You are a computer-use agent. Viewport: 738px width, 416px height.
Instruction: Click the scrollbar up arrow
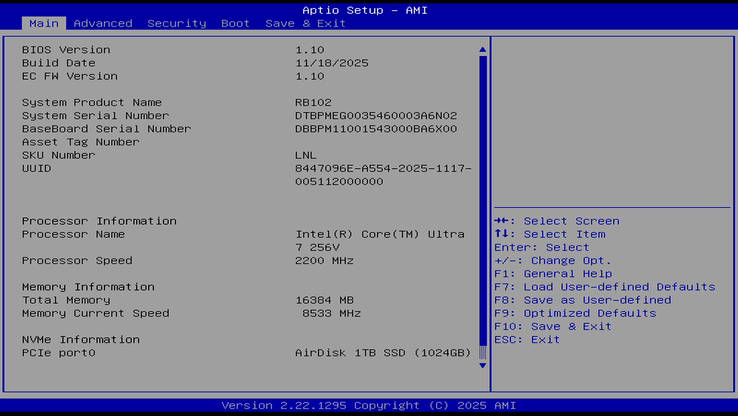point(482,49)
